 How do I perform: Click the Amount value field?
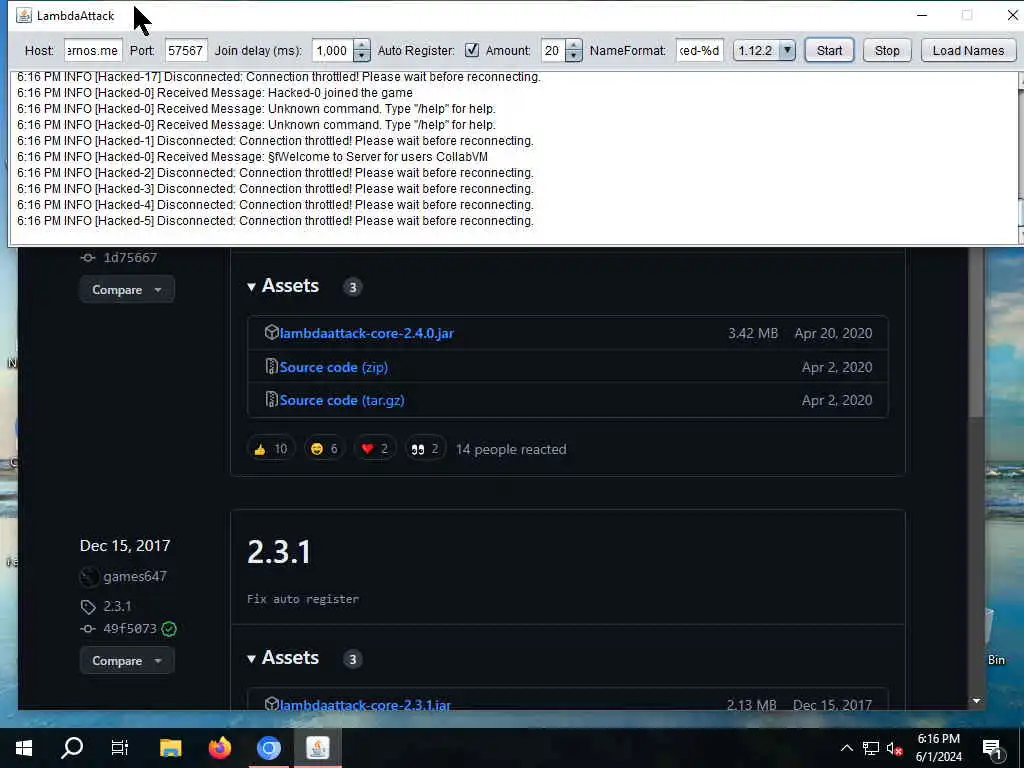pyautogui.click(x=552, y=50)
